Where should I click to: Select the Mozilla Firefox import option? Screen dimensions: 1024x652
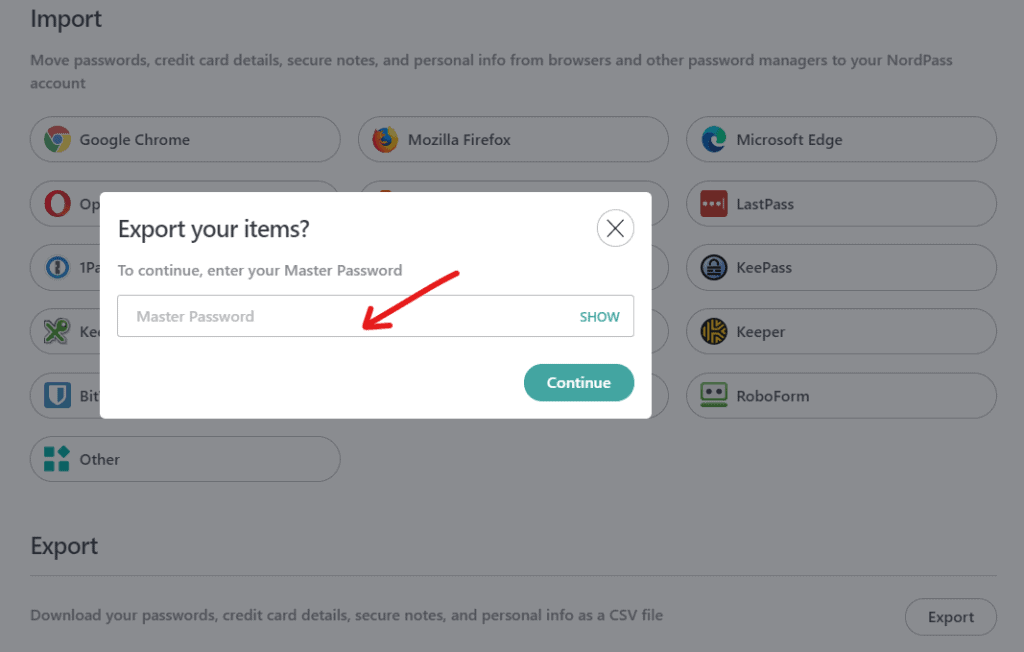[x=512, y=140]
